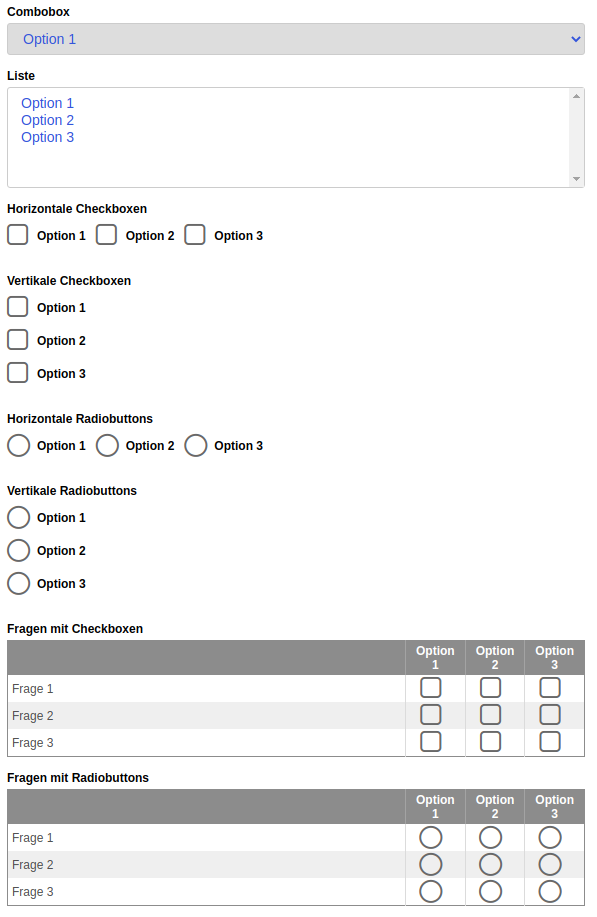Screen dimensions: 597x917
Task: Check Option 3 under Horizontale Checkboxen
Action: [x=195, y=235]
